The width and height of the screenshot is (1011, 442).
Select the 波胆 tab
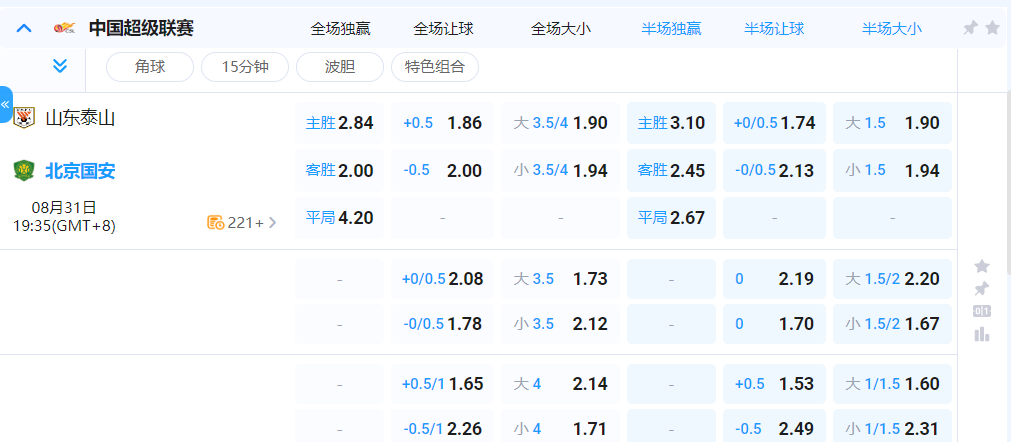(x=339, y=67)
